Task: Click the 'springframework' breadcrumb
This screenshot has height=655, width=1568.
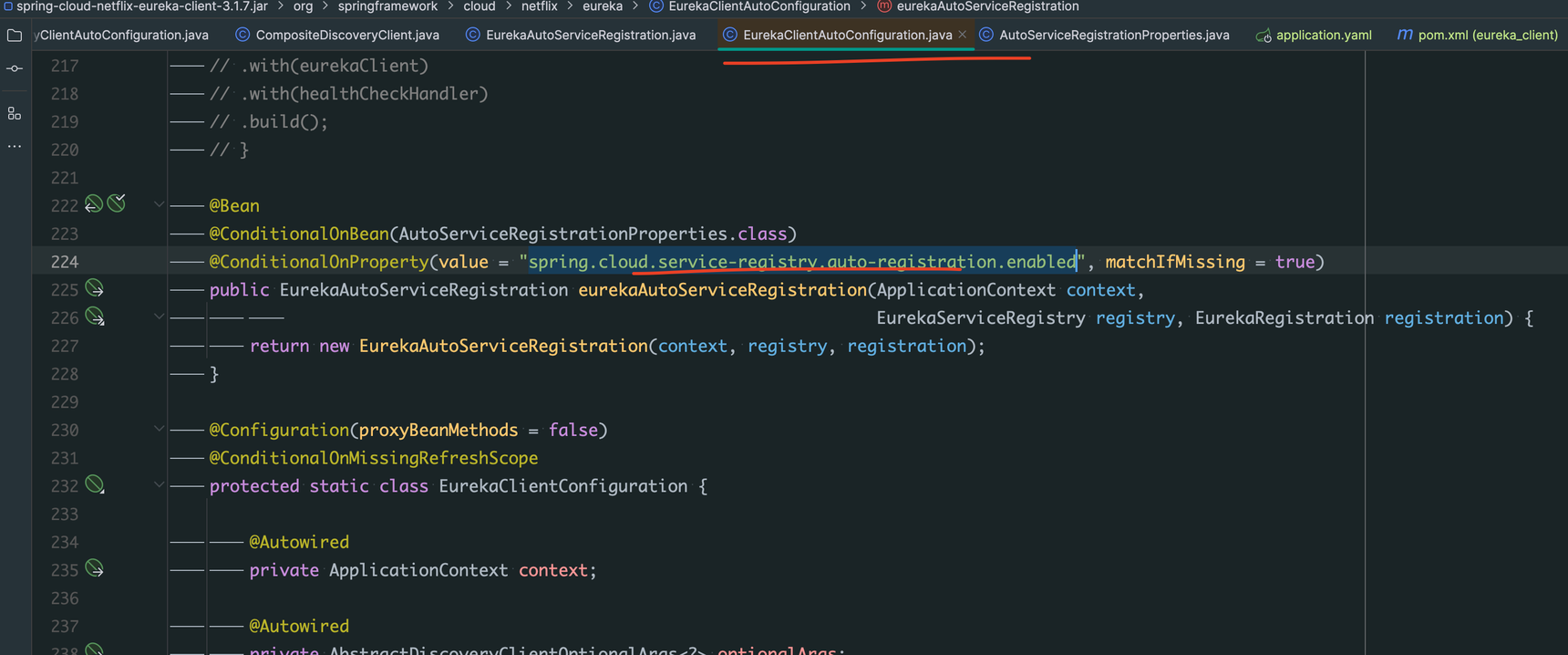Action: tap(387, 6)
